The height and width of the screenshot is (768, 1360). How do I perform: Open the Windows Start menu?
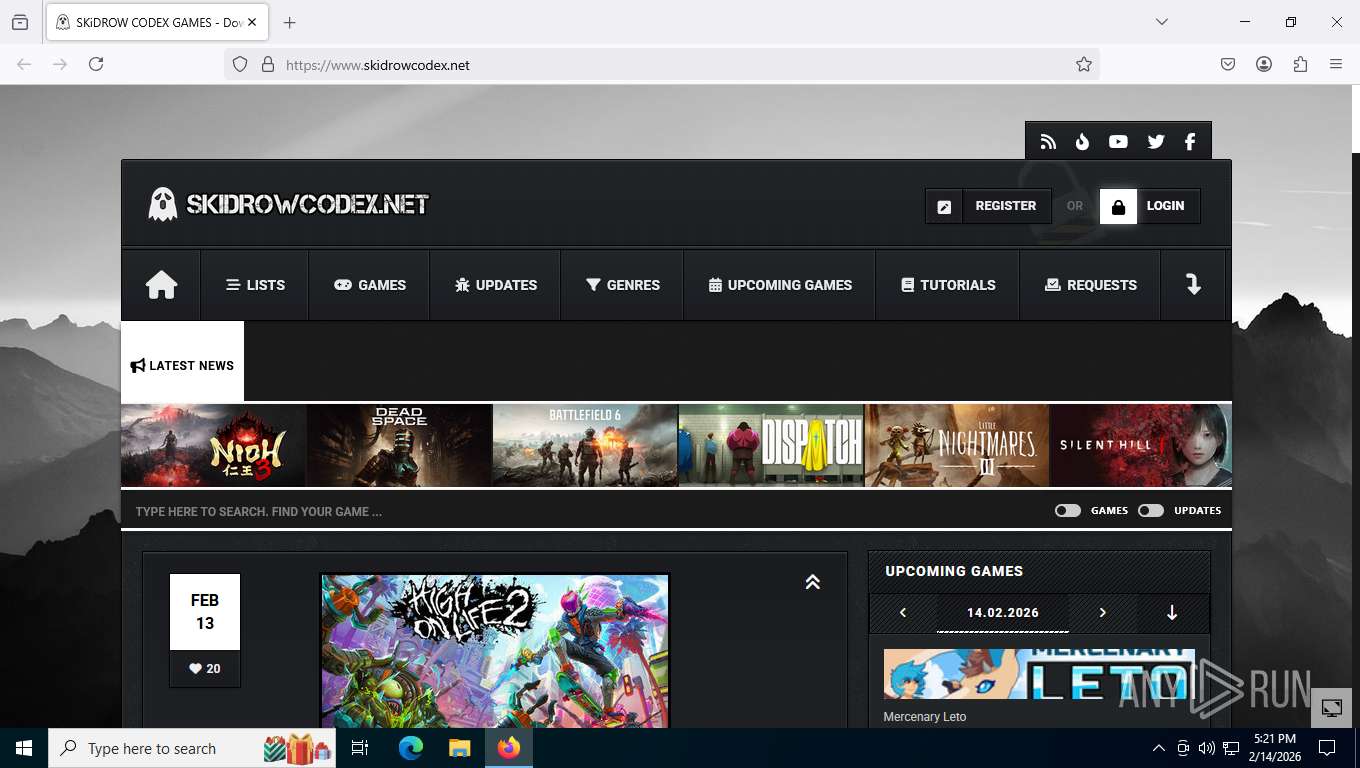pos(24,748)
